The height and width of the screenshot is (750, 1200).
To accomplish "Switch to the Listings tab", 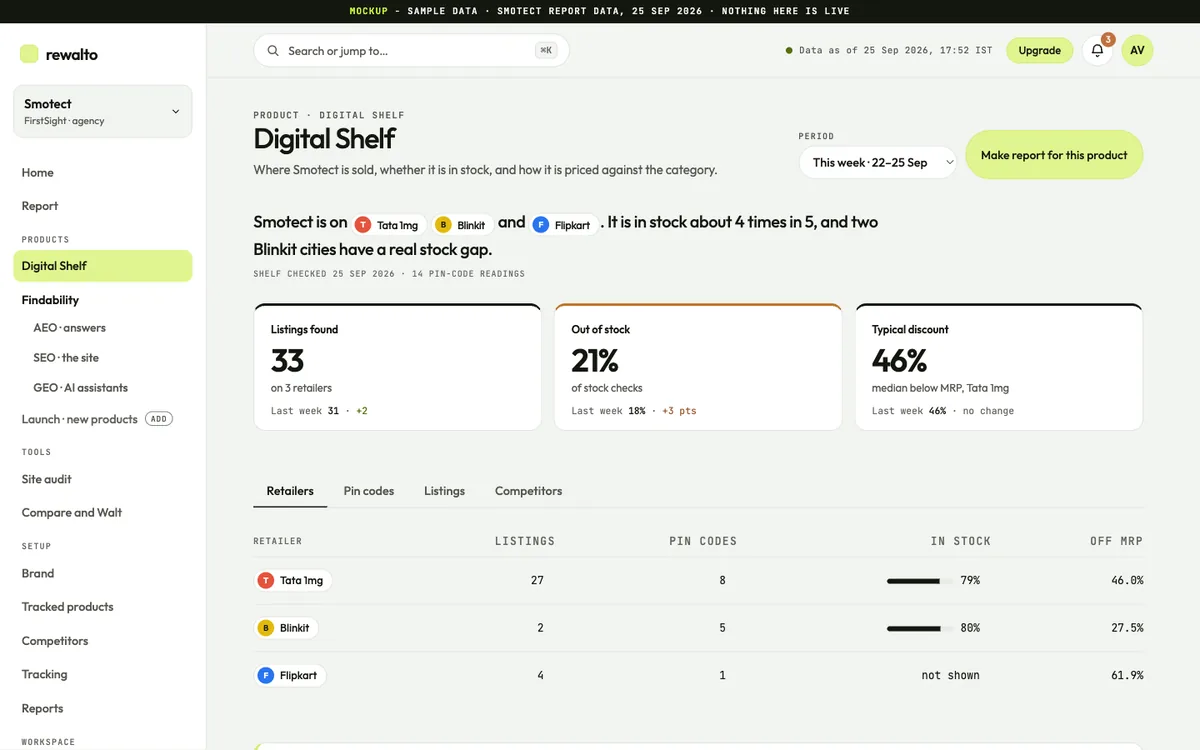I will pos(444,491).
